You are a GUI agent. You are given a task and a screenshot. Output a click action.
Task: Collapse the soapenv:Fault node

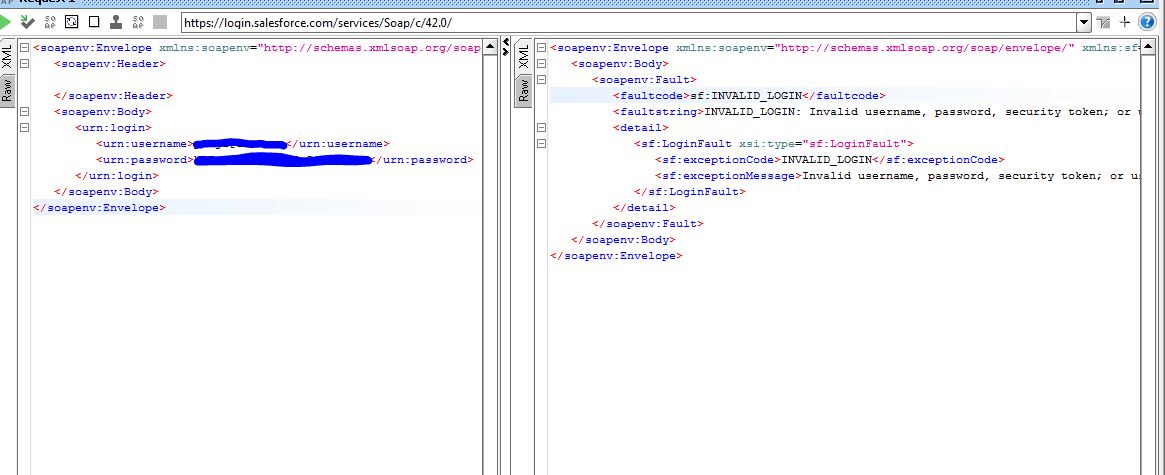[x=541, y=80]
